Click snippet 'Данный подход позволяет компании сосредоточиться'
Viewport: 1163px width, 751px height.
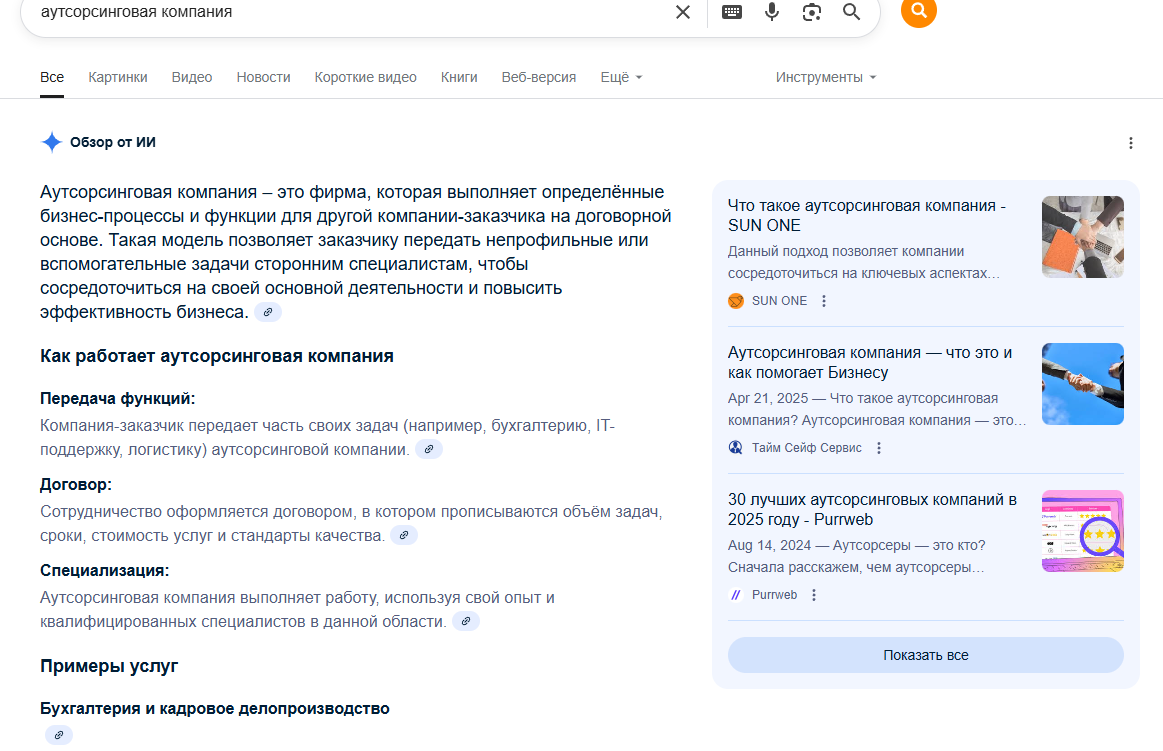864,262
